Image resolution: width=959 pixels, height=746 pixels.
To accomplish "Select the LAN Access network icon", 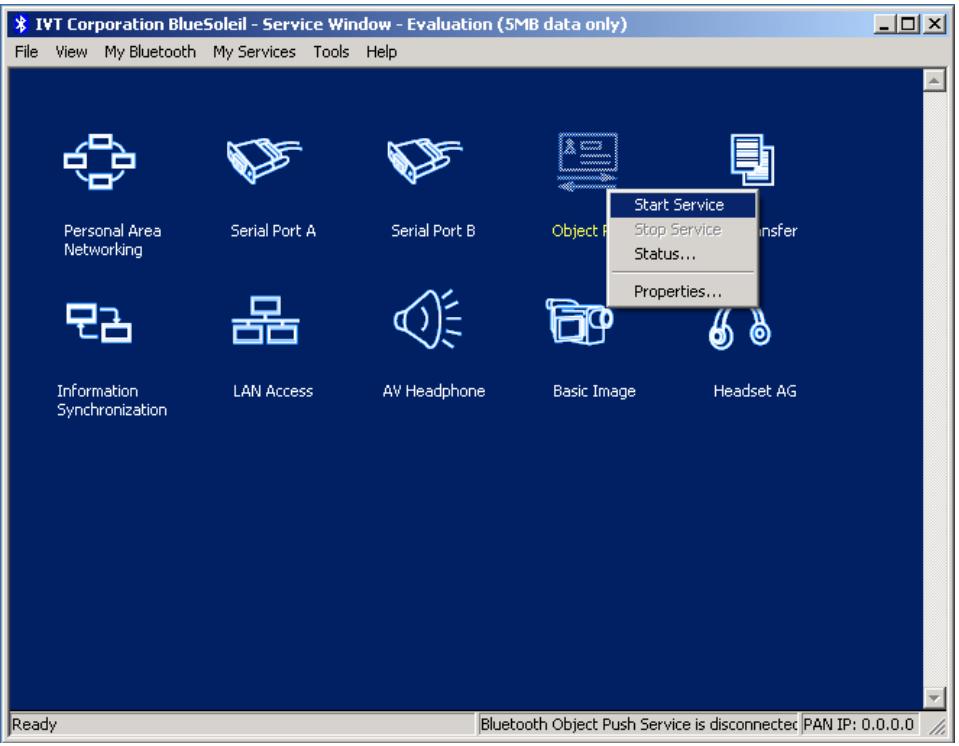I will pos(265,320).
